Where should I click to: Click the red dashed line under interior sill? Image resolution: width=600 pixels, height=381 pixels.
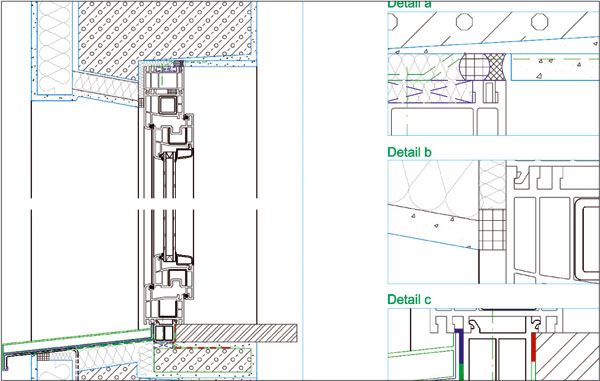[x=203, y=348]
